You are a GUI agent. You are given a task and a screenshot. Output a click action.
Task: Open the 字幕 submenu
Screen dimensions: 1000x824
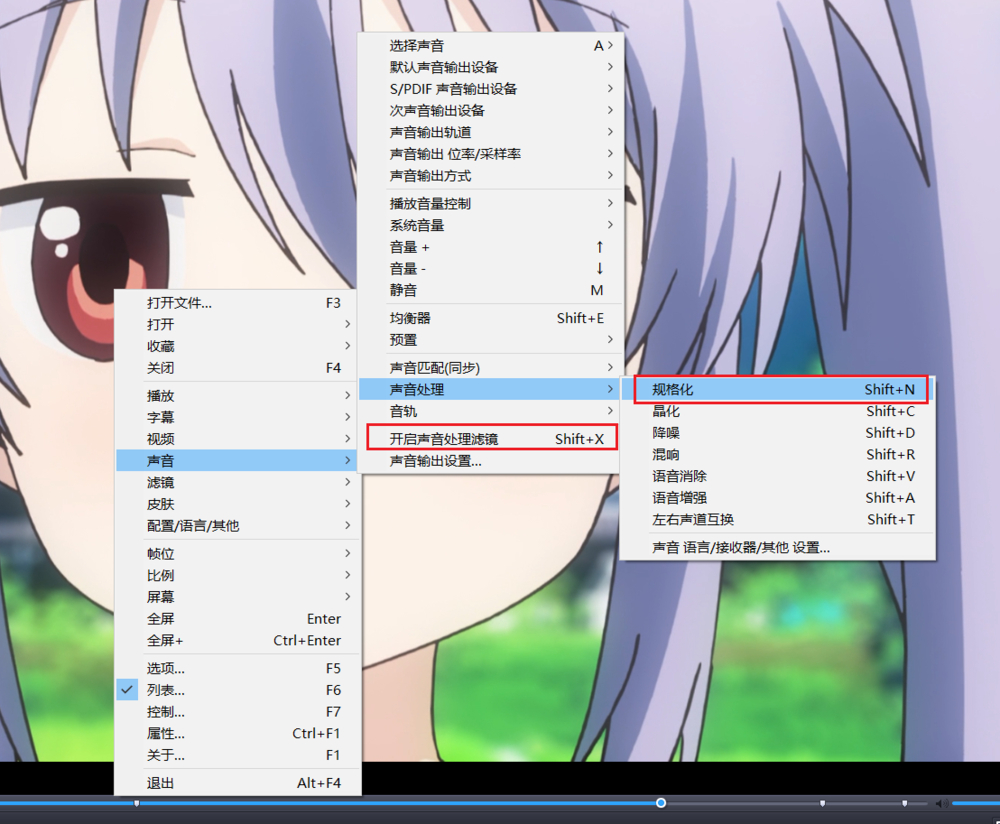[x=238, y=418]
